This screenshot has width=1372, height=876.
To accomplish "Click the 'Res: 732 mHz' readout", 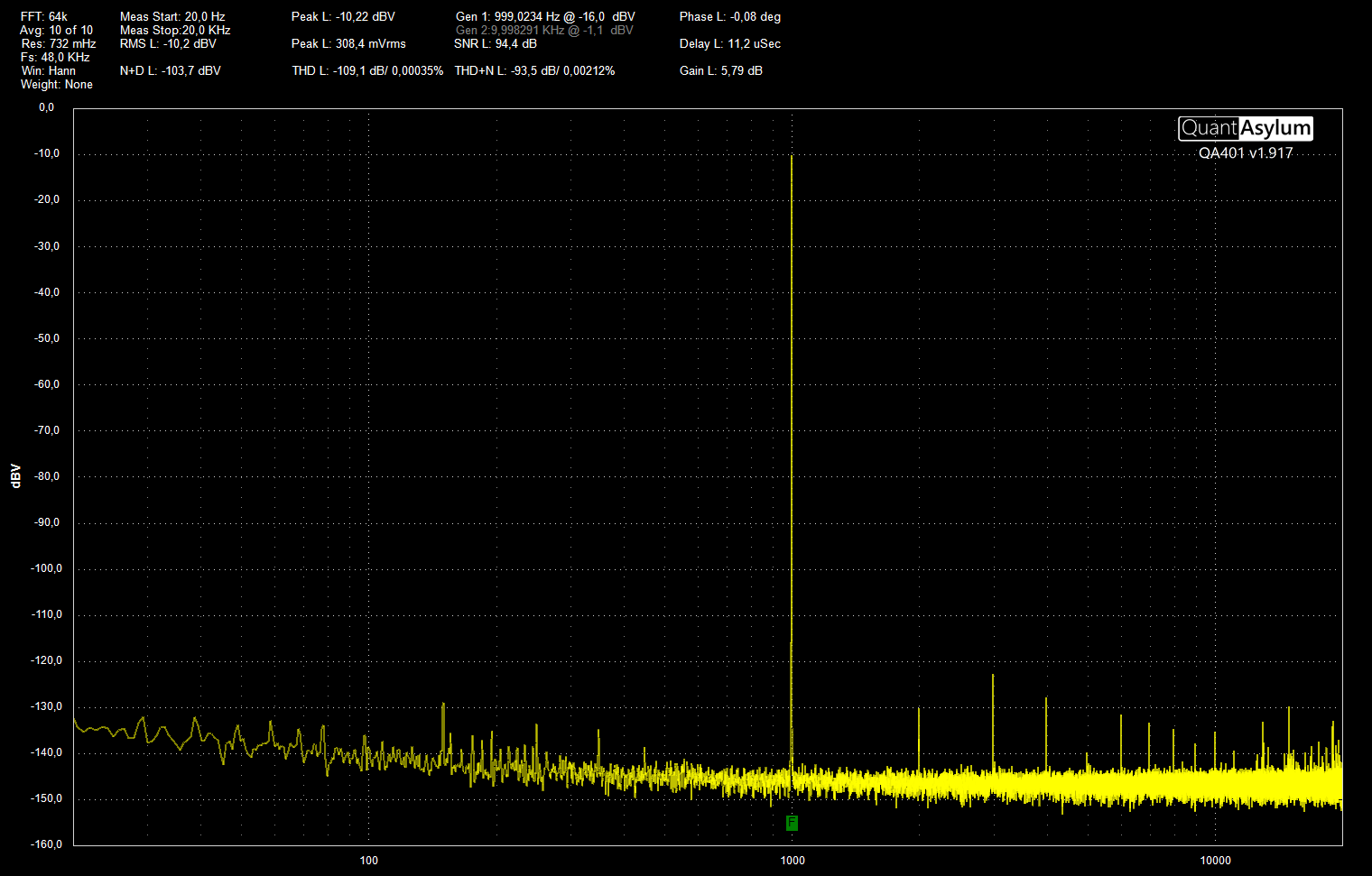I will click(x=59, y=43).
